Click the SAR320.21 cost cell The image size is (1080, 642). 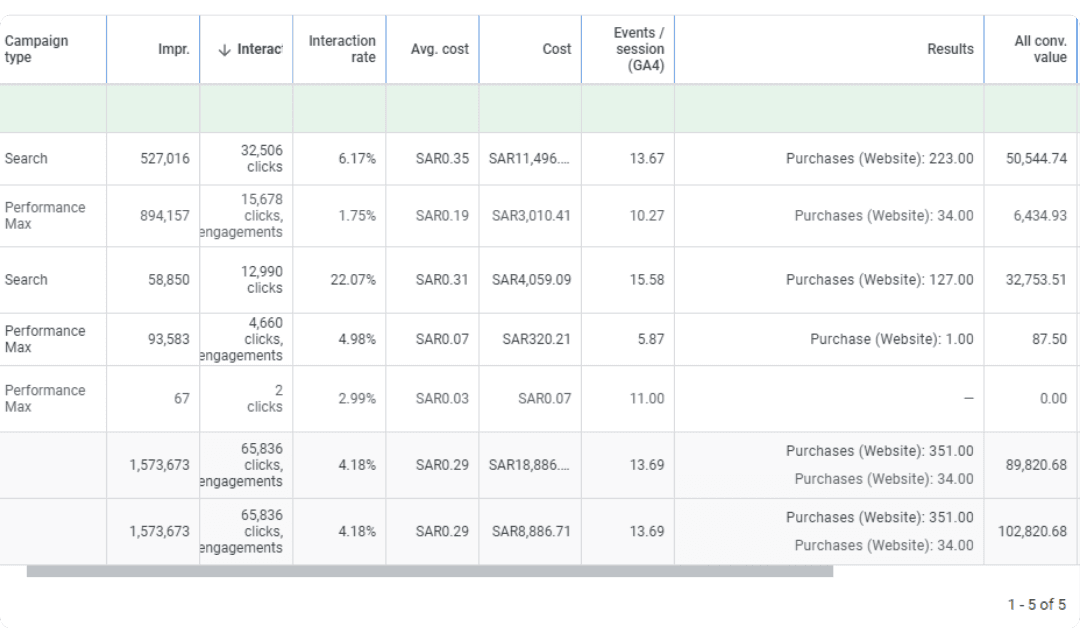click(537, 339)
